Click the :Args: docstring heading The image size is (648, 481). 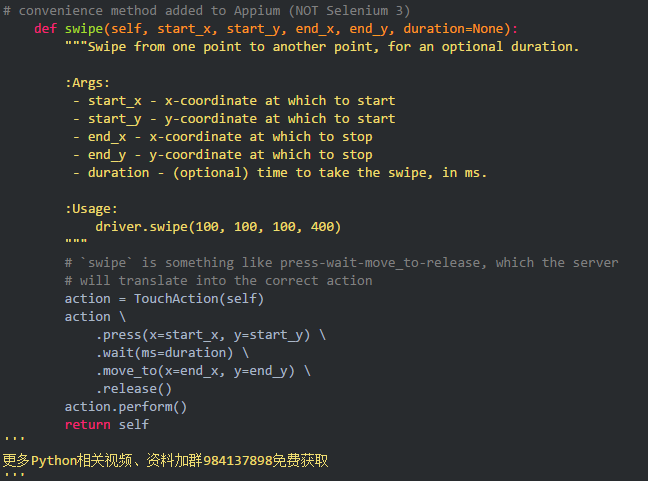point(88,82)
